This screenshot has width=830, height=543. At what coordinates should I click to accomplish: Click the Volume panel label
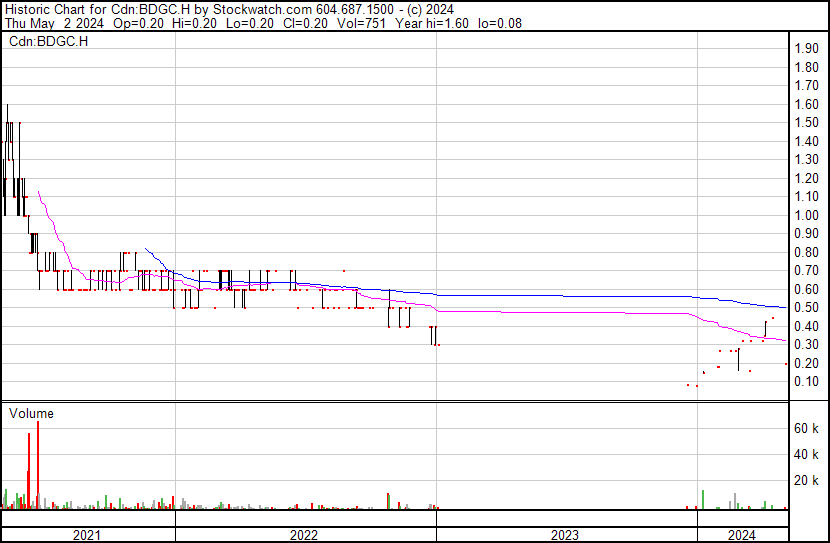click(x=31, y=413)
